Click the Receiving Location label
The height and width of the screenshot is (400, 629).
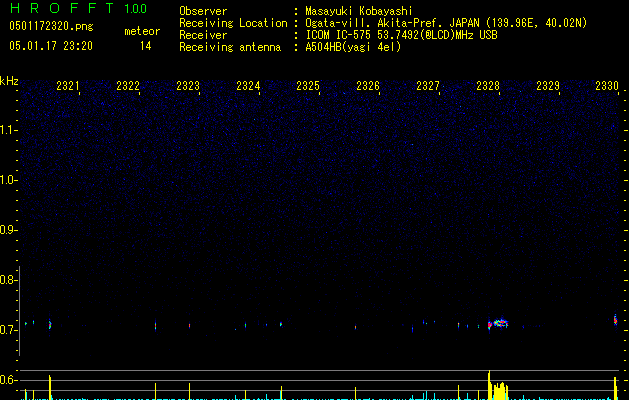click(x=233, y=23)
